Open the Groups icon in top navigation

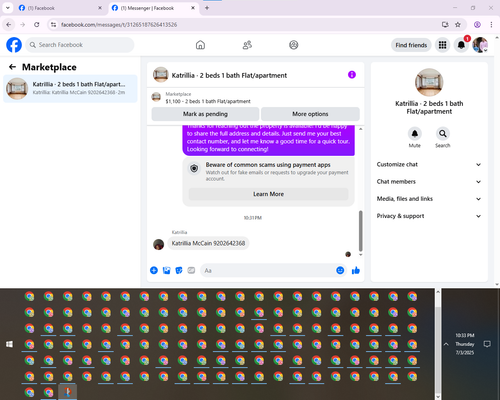pos(294,45)
